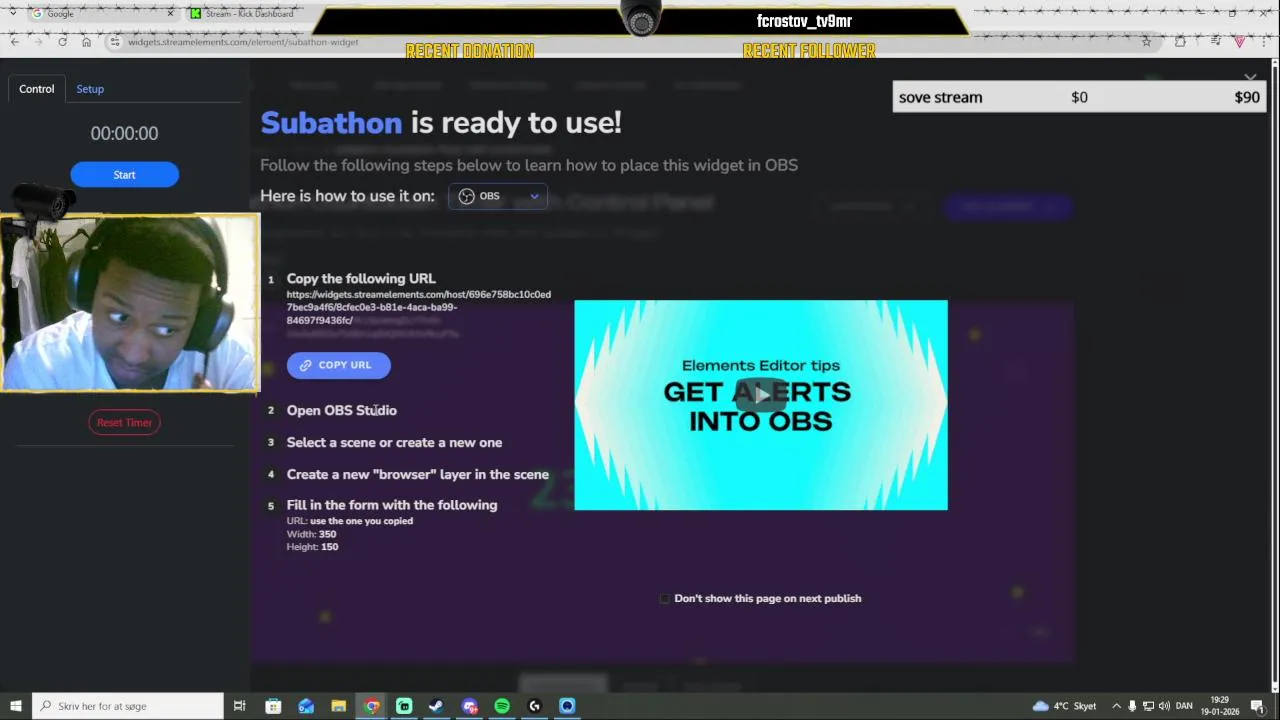Open Spotify from the taskbar
Image resolution: width=1280 pixels, height=720 pixels.
click(502, 706)
